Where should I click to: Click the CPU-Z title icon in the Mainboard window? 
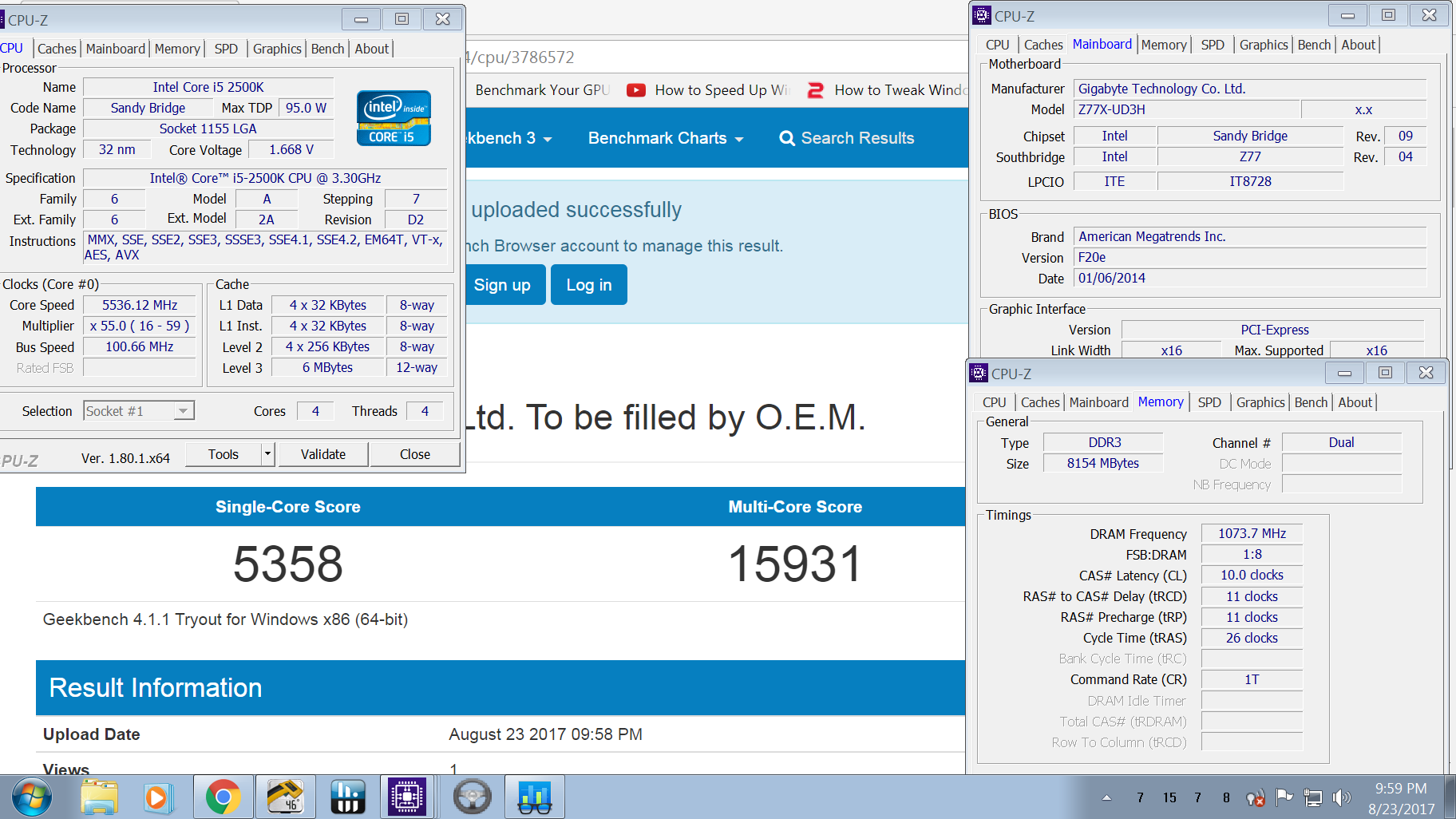(x=982, y=15)
